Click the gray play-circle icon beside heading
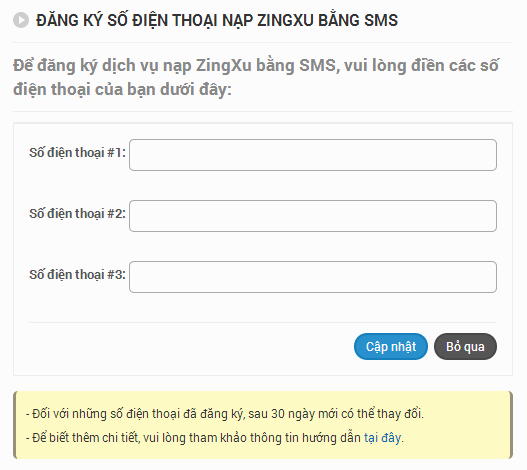 click(21, 20)
